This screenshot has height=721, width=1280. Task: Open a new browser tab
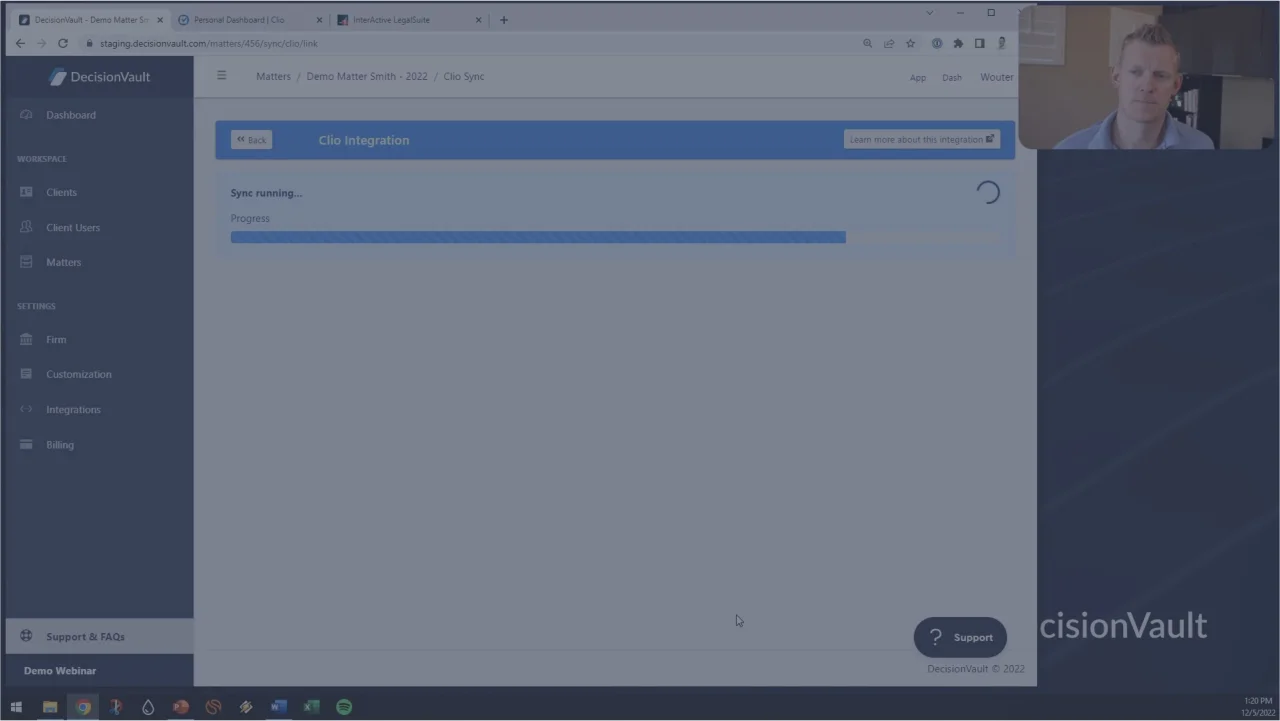(504, 20)
